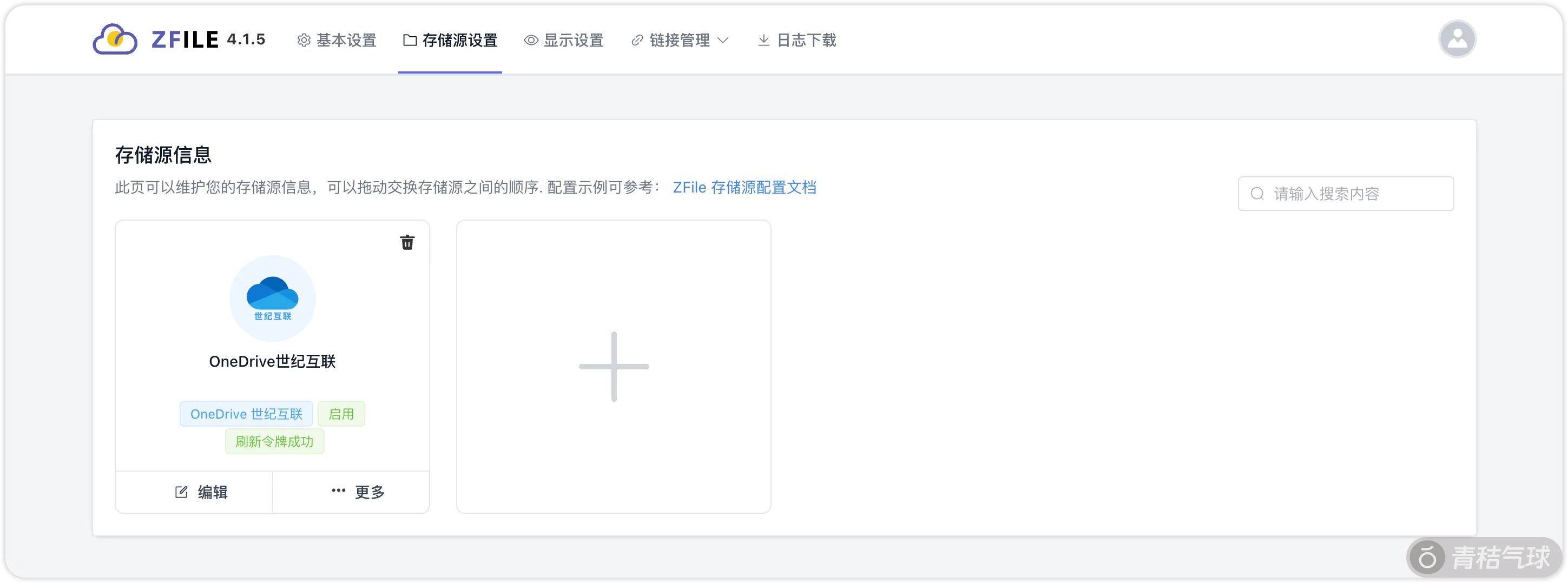The height and width of the screenshot is (583, 1568).
Task: Click 编辑 button on OneDrive card
Action: pos(194,492)
